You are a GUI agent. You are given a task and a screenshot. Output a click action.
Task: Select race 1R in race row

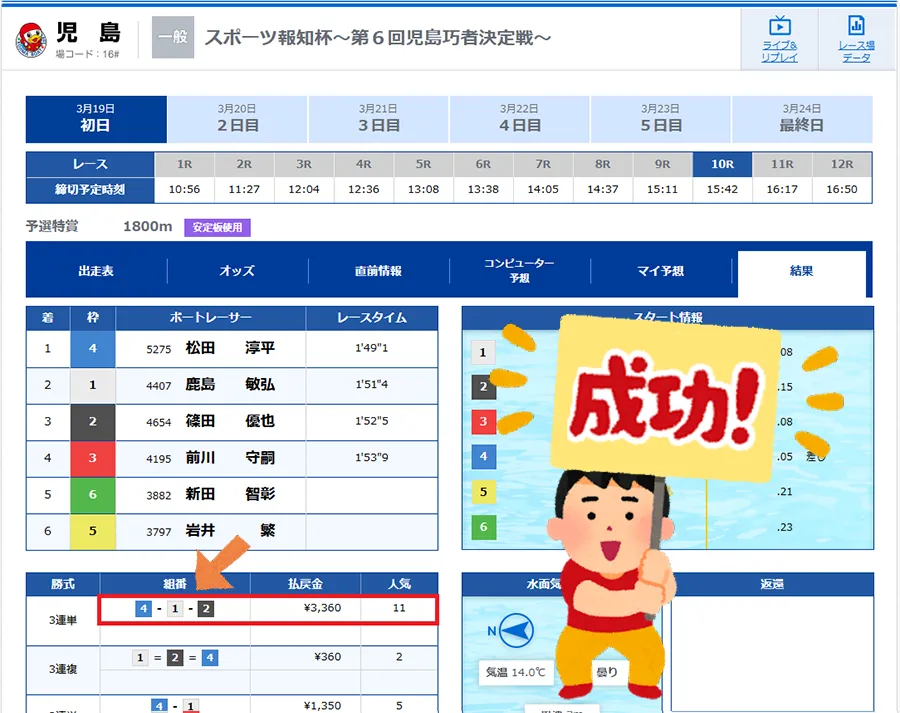click(x=184, y=164)
